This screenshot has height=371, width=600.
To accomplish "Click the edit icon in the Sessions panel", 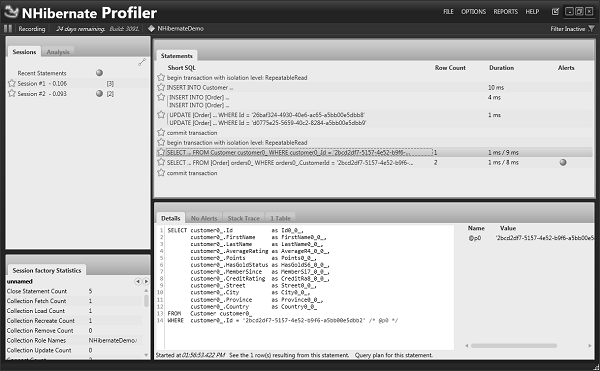I will tap(142, 62).
